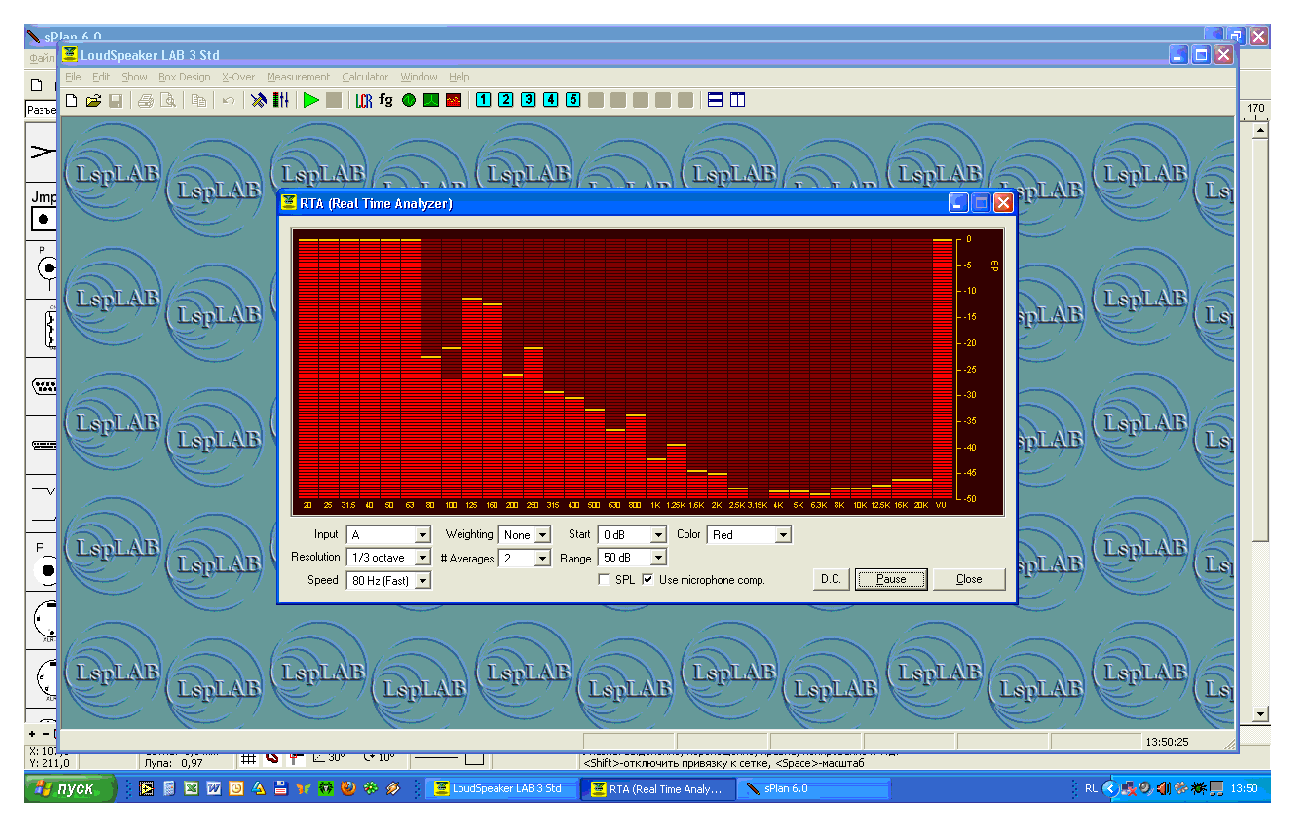Open a file with the folder icon
The height and width of the screenshot is (826, 1293).
93,100
